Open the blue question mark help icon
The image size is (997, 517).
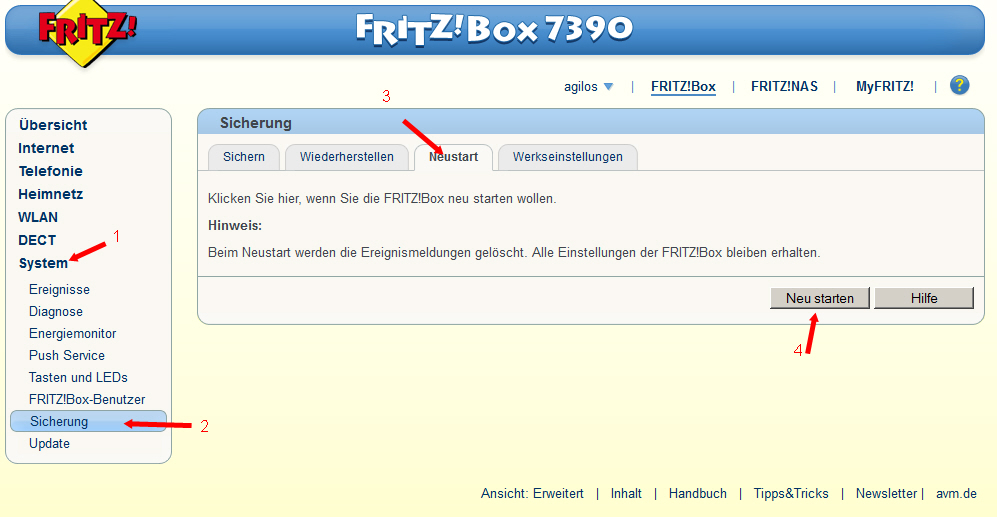pyautogui.click(x=959, y=85)
